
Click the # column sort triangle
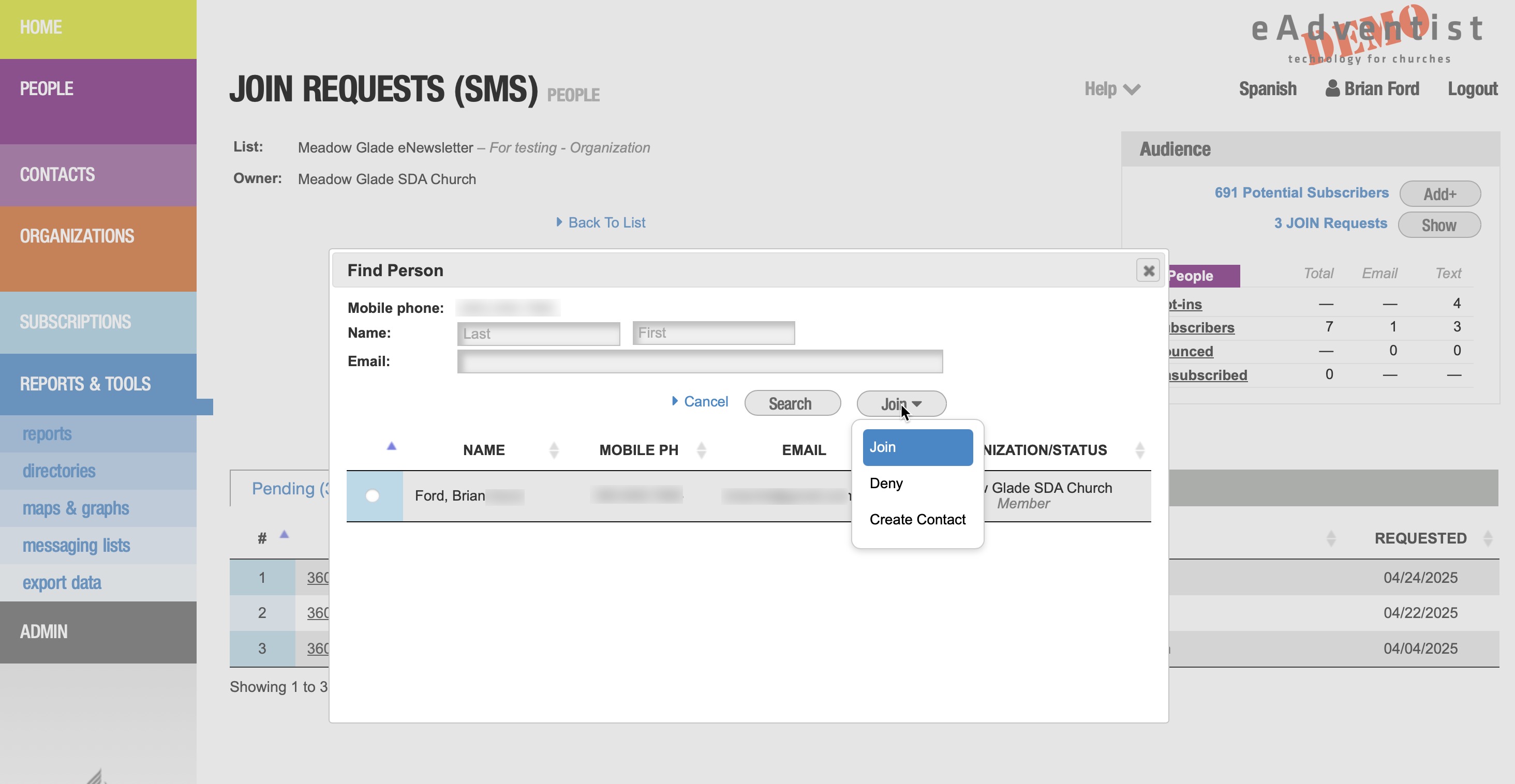point(284,534)
